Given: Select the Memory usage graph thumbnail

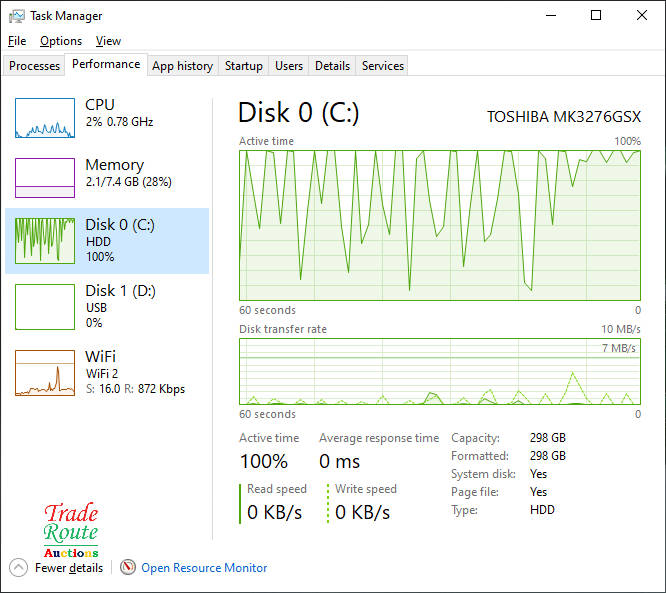Looking at the screenshot, I should (x=45, y=178).
